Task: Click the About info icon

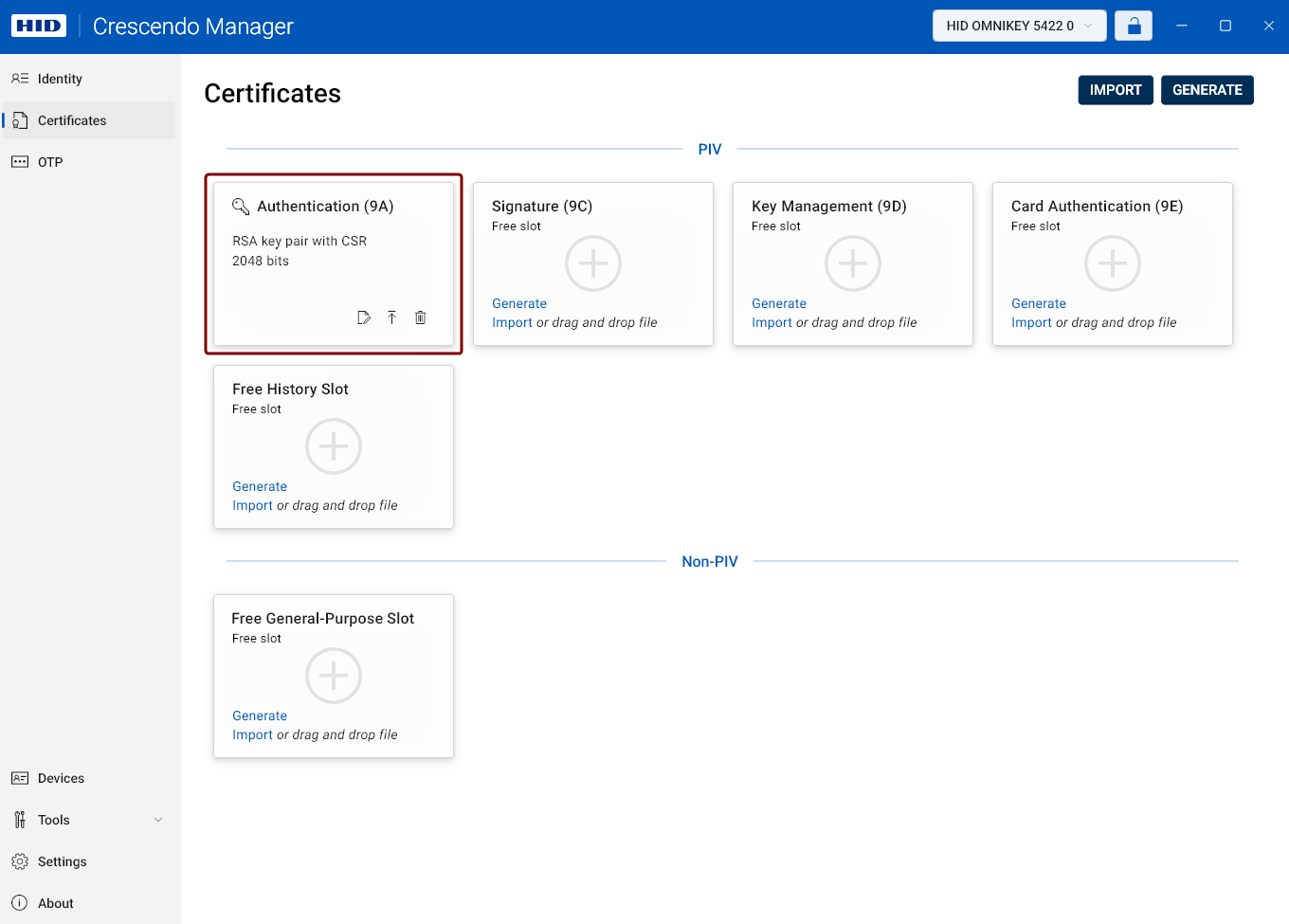Action: pyautogui.click(x=20, y=903)
